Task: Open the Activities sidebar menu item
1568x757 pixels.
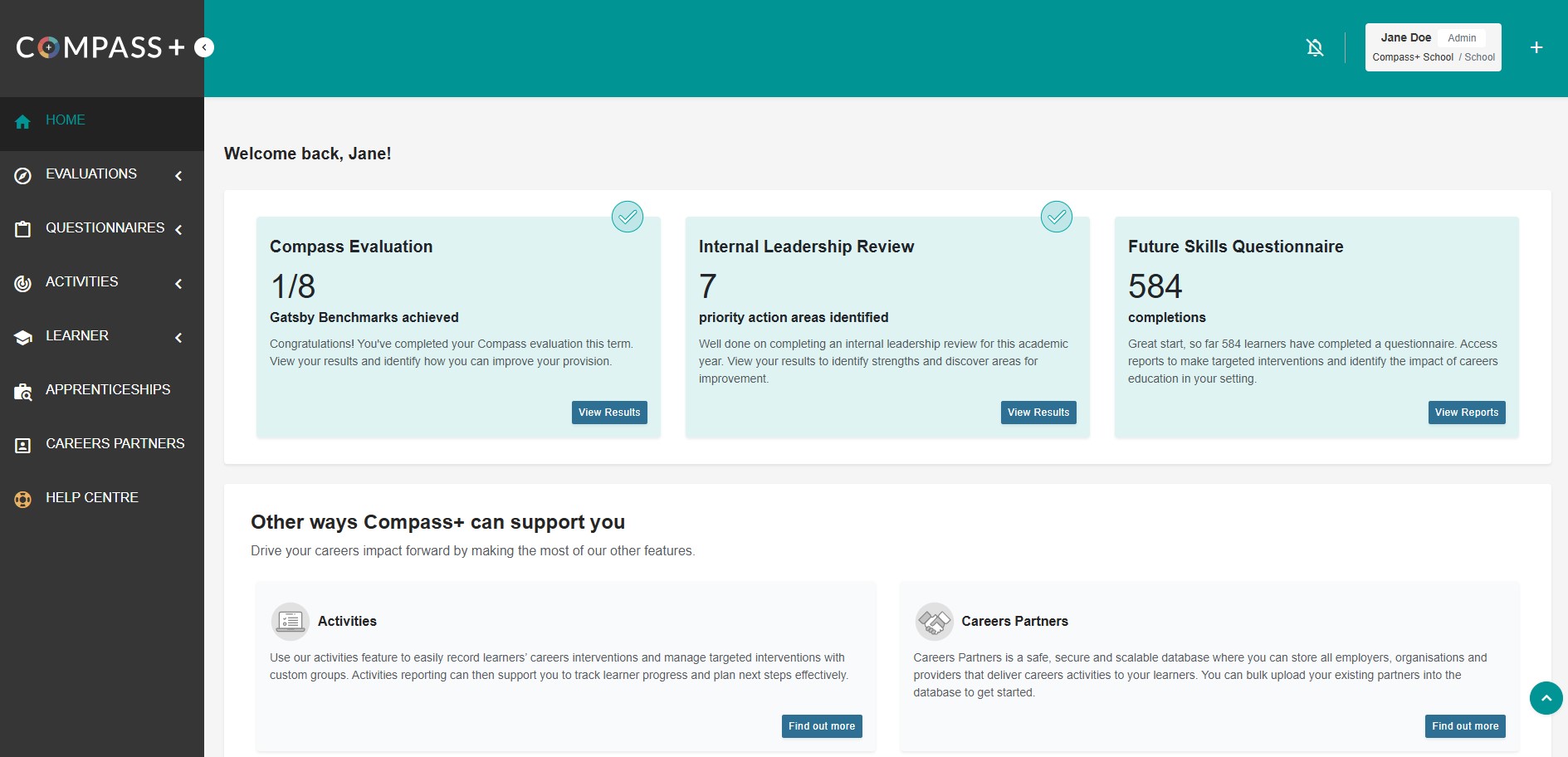Action: (81, 282)
